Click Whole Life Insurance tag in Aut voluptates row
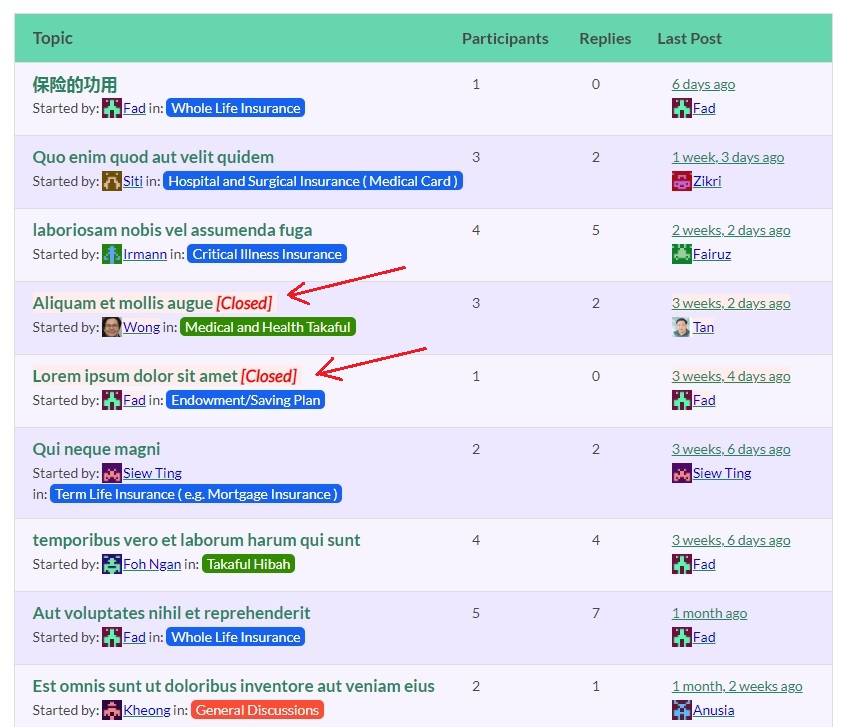 [235, 637]
